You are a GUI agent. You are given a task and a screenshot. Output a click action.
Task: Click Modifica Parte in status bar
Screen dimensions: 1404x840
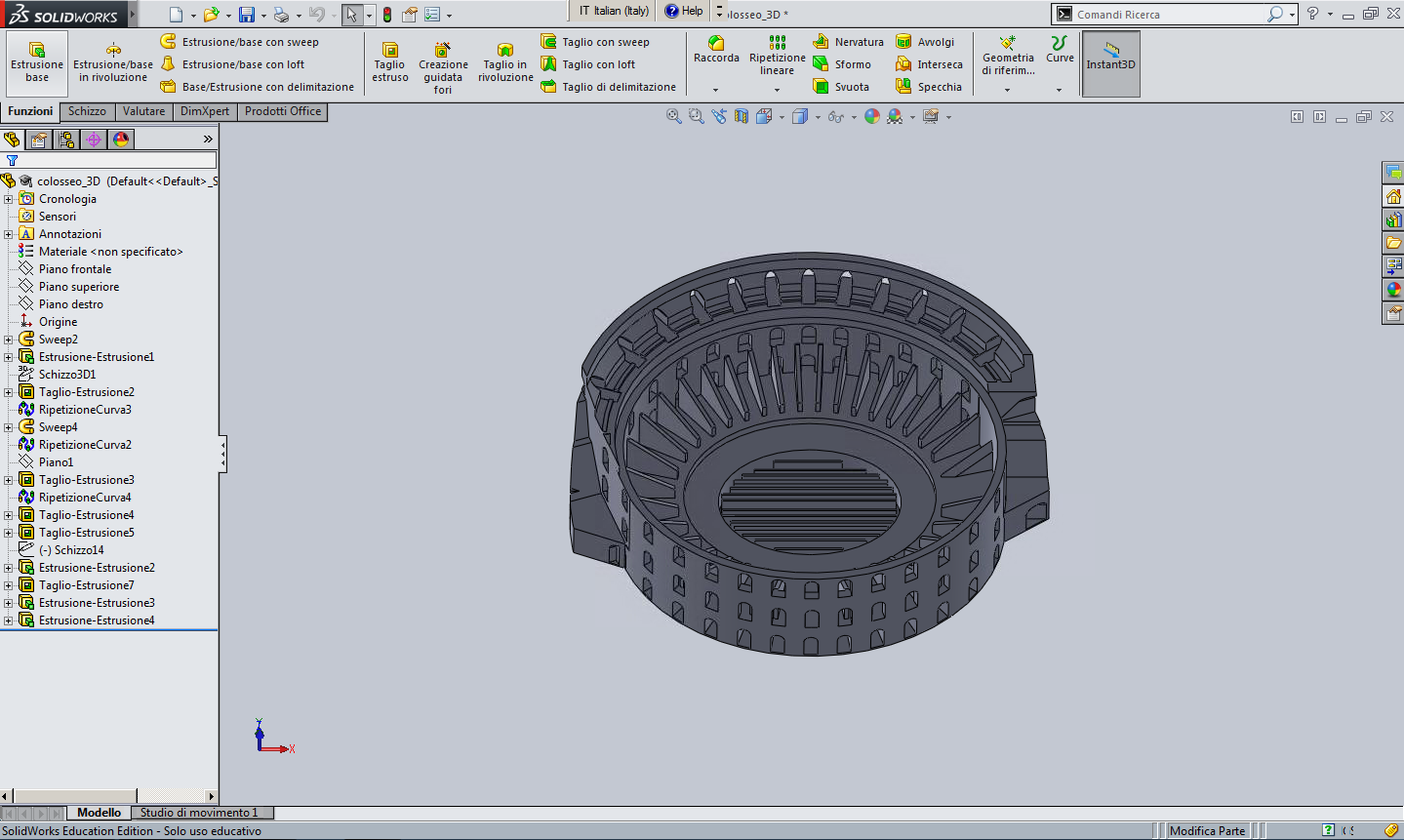(x=1207, y=831)
